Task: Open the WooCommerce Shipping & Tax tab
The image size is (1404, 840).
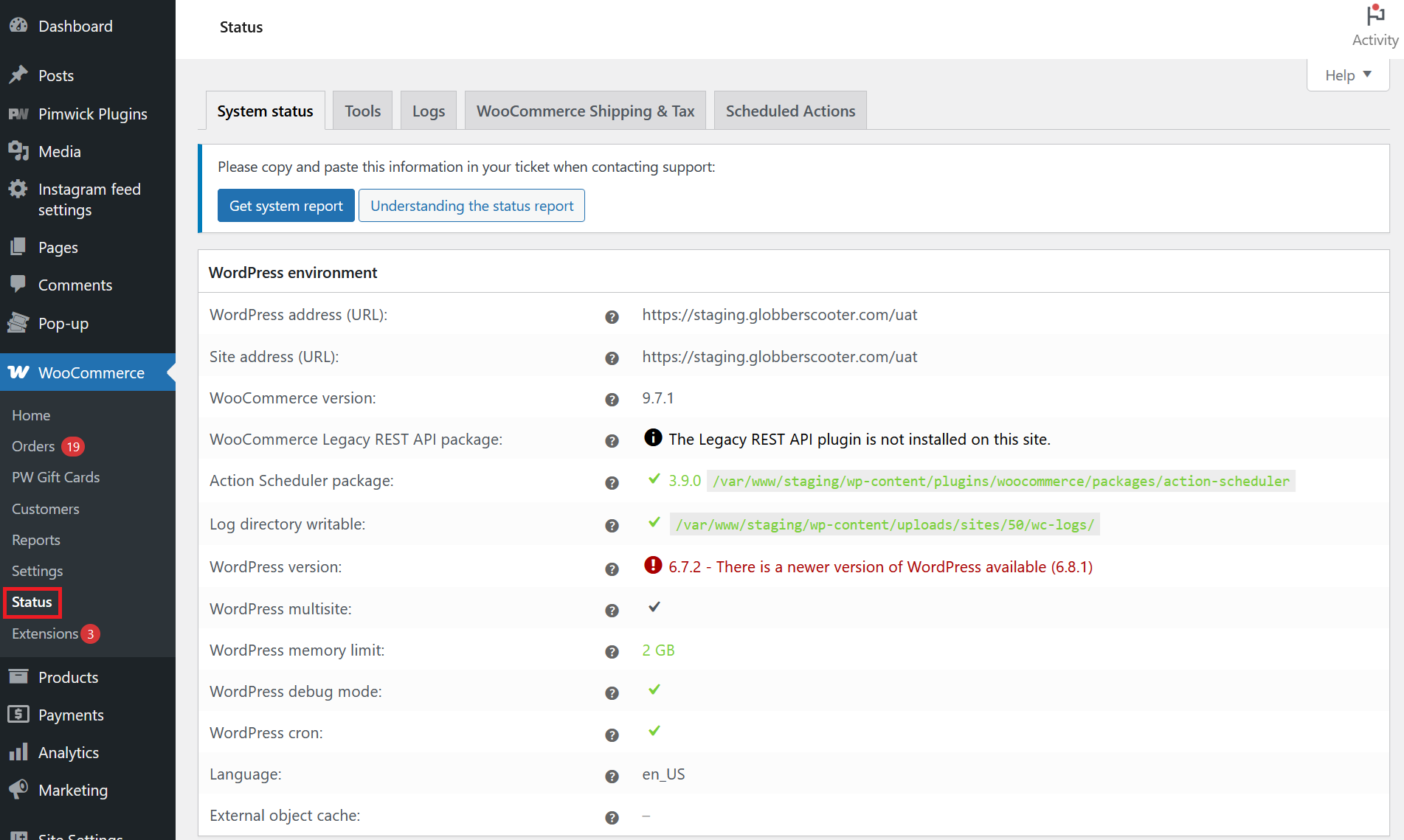Action: pos(585,111)
